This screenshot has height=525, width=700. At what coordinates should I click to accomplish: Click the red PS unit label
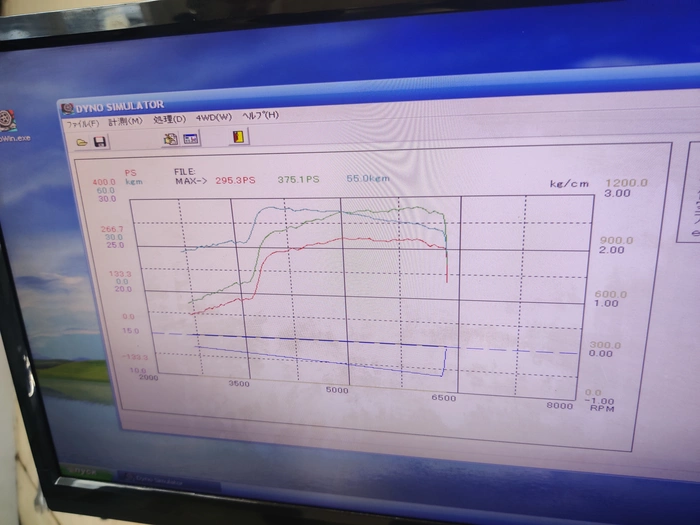(130, 173)
